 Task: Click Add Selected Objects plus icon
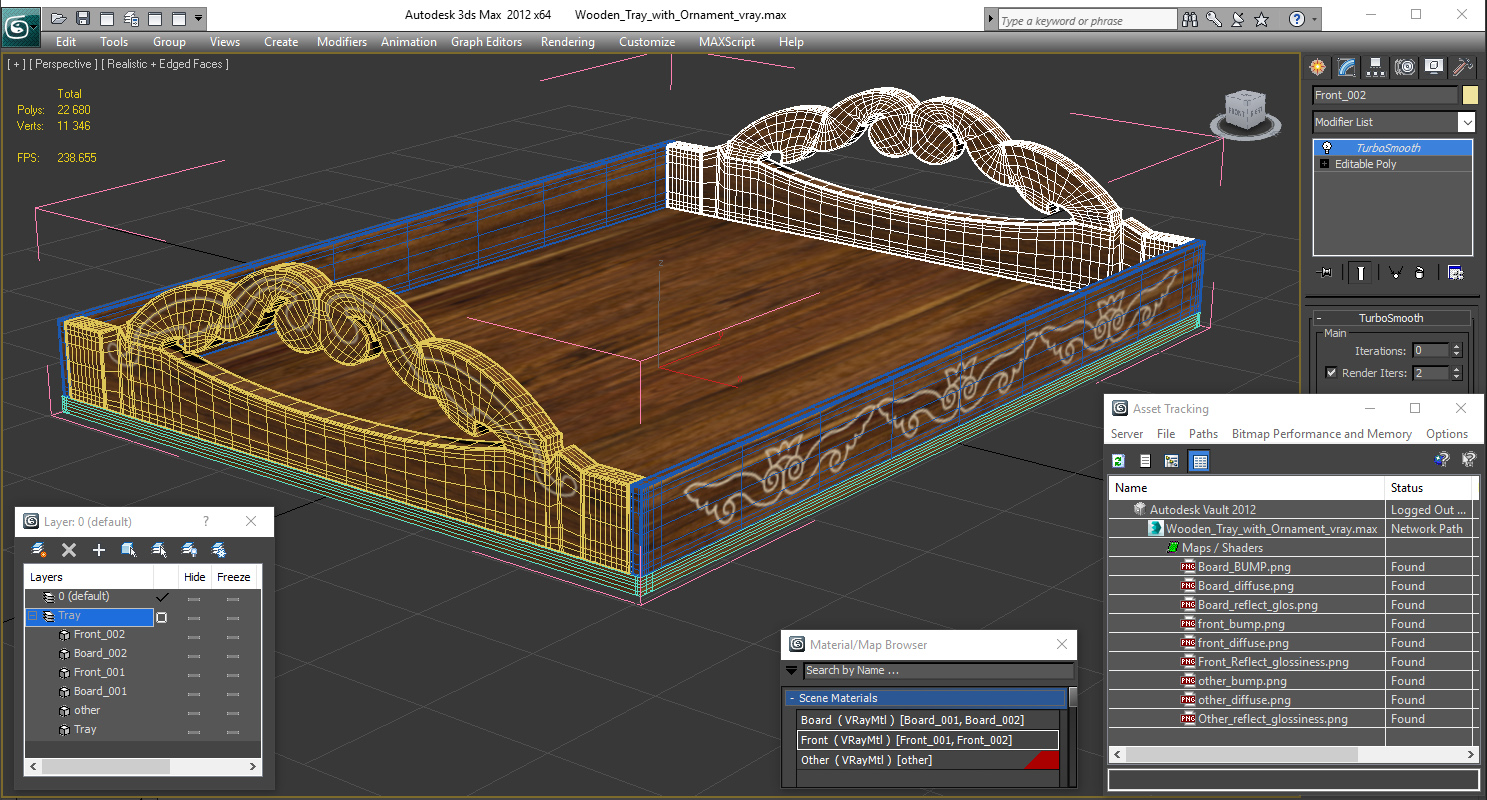(99, 550)
